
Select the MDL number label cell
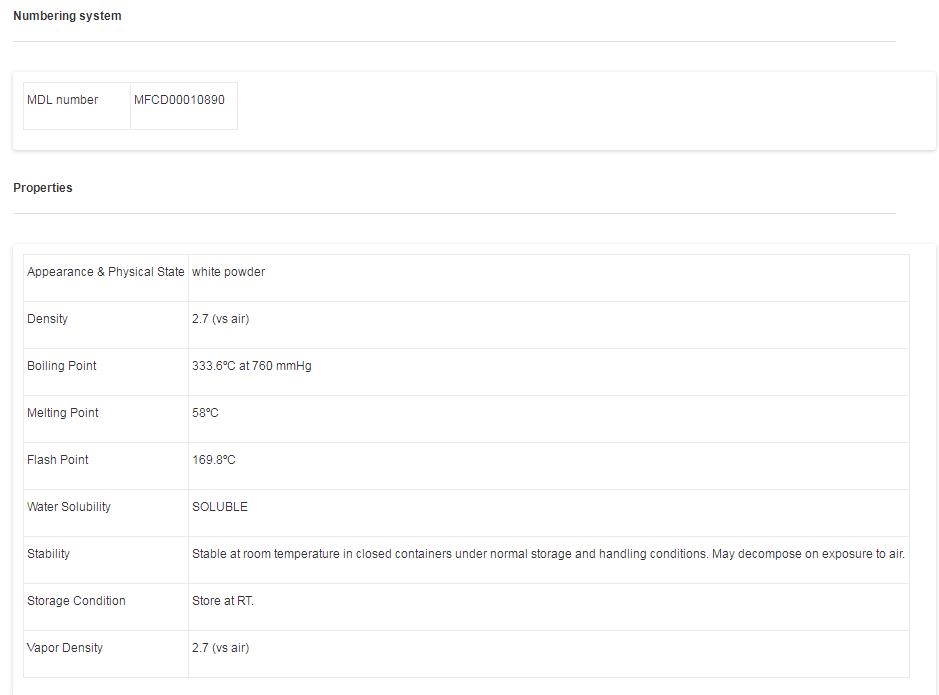click(63, 100)
